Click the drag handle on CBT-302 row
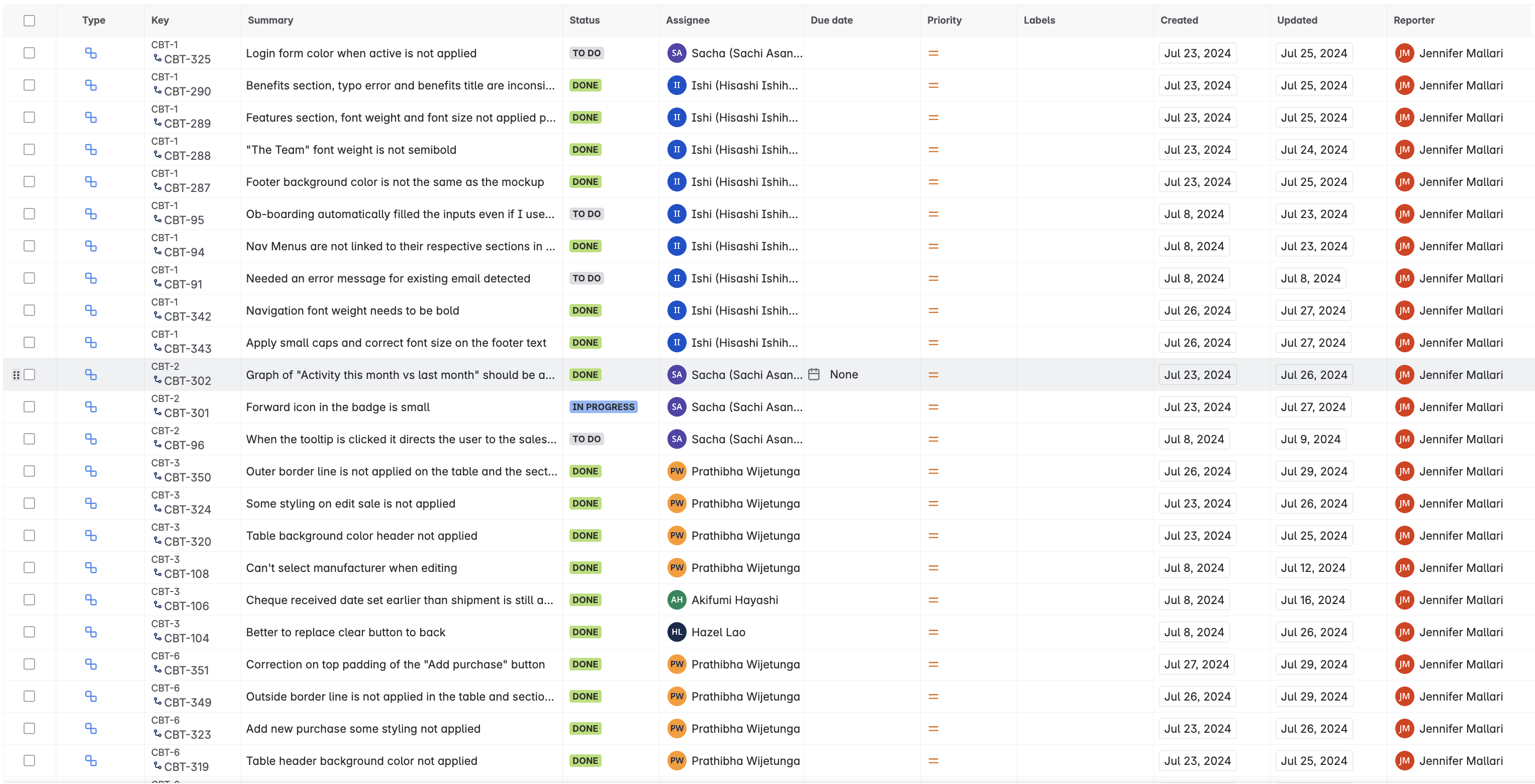1535x784 pixels. 16,375
